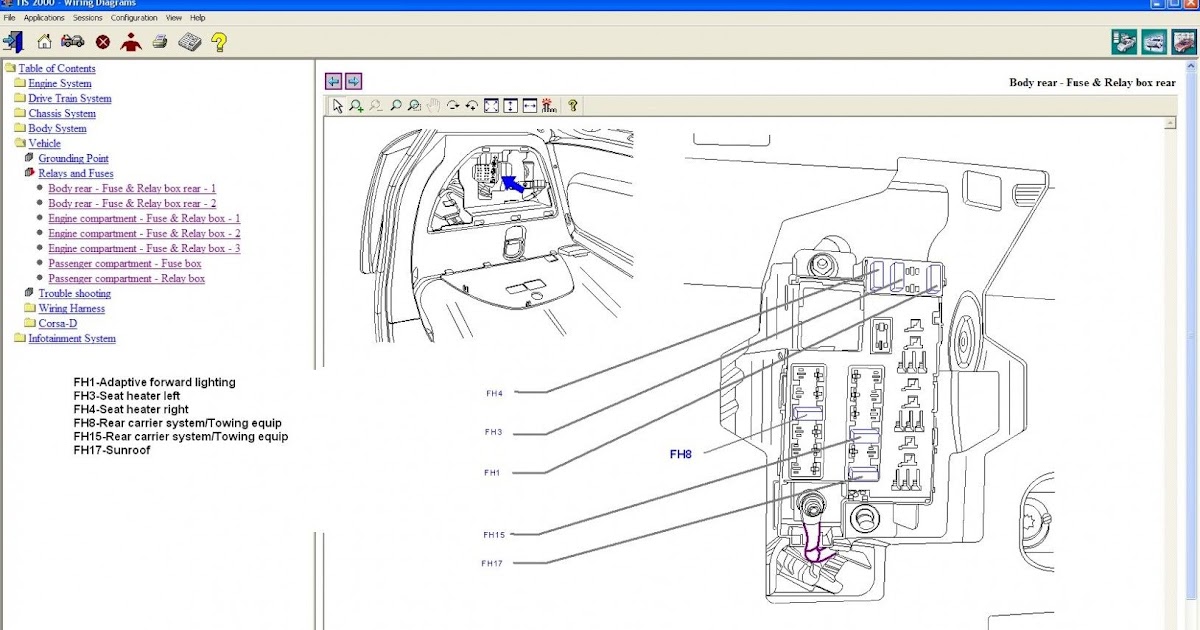Open the Configuration menu
This screenshot has height=630, width=1200.
tap(134, 18)
